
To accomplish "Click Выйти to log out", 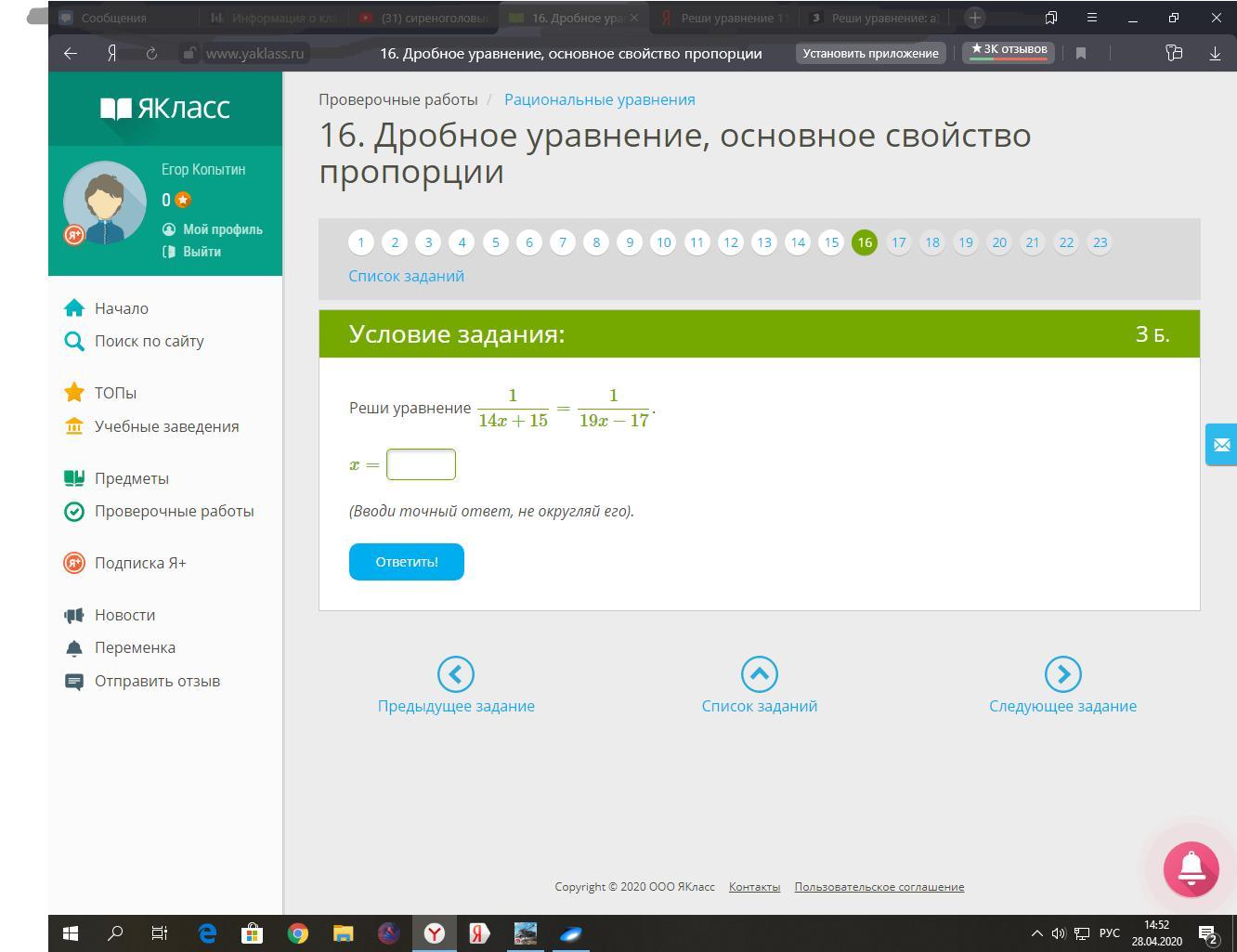I will tap(202, 252).
